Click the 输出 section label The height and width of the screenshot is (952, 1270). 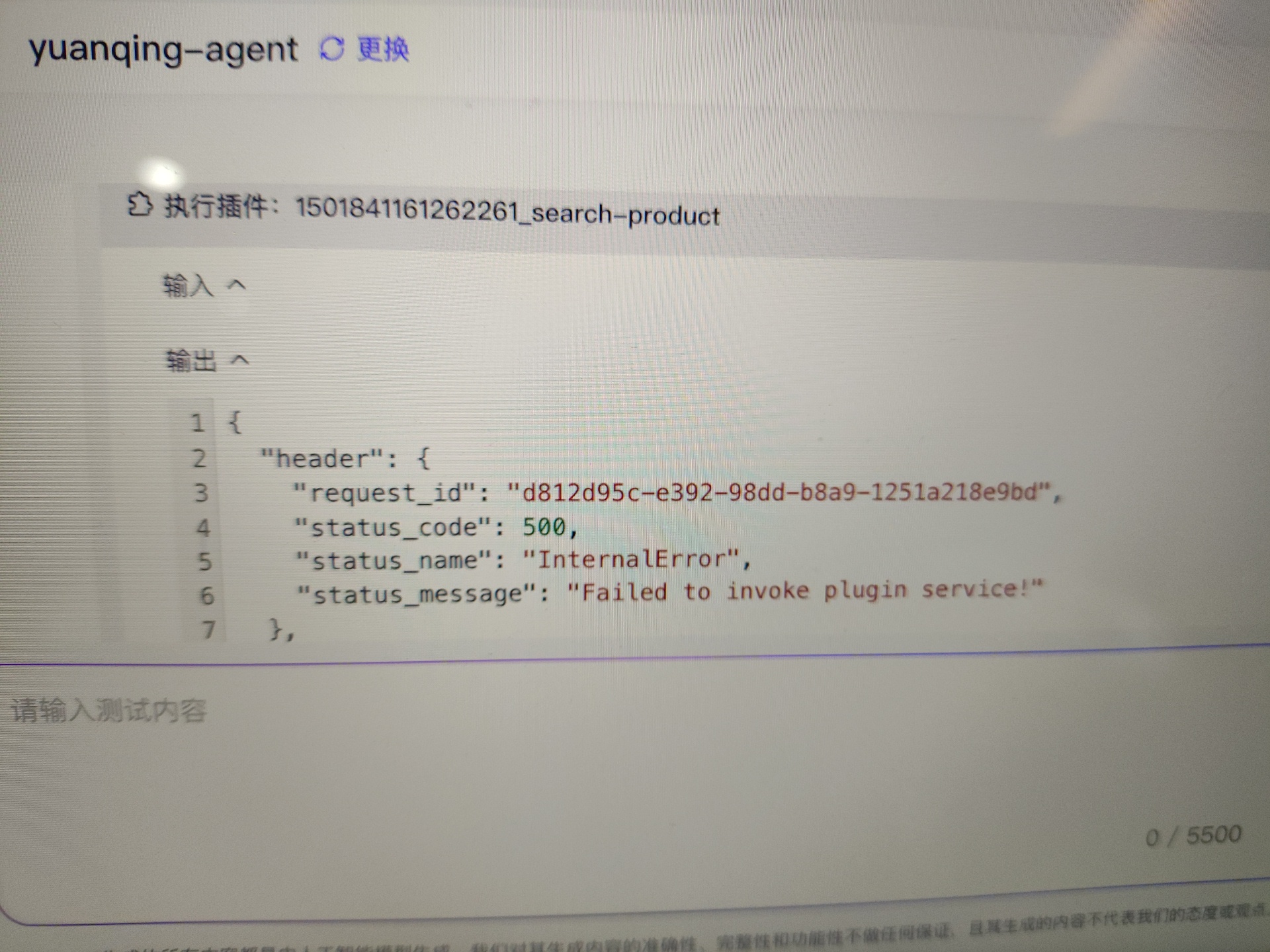coord(190,360)
